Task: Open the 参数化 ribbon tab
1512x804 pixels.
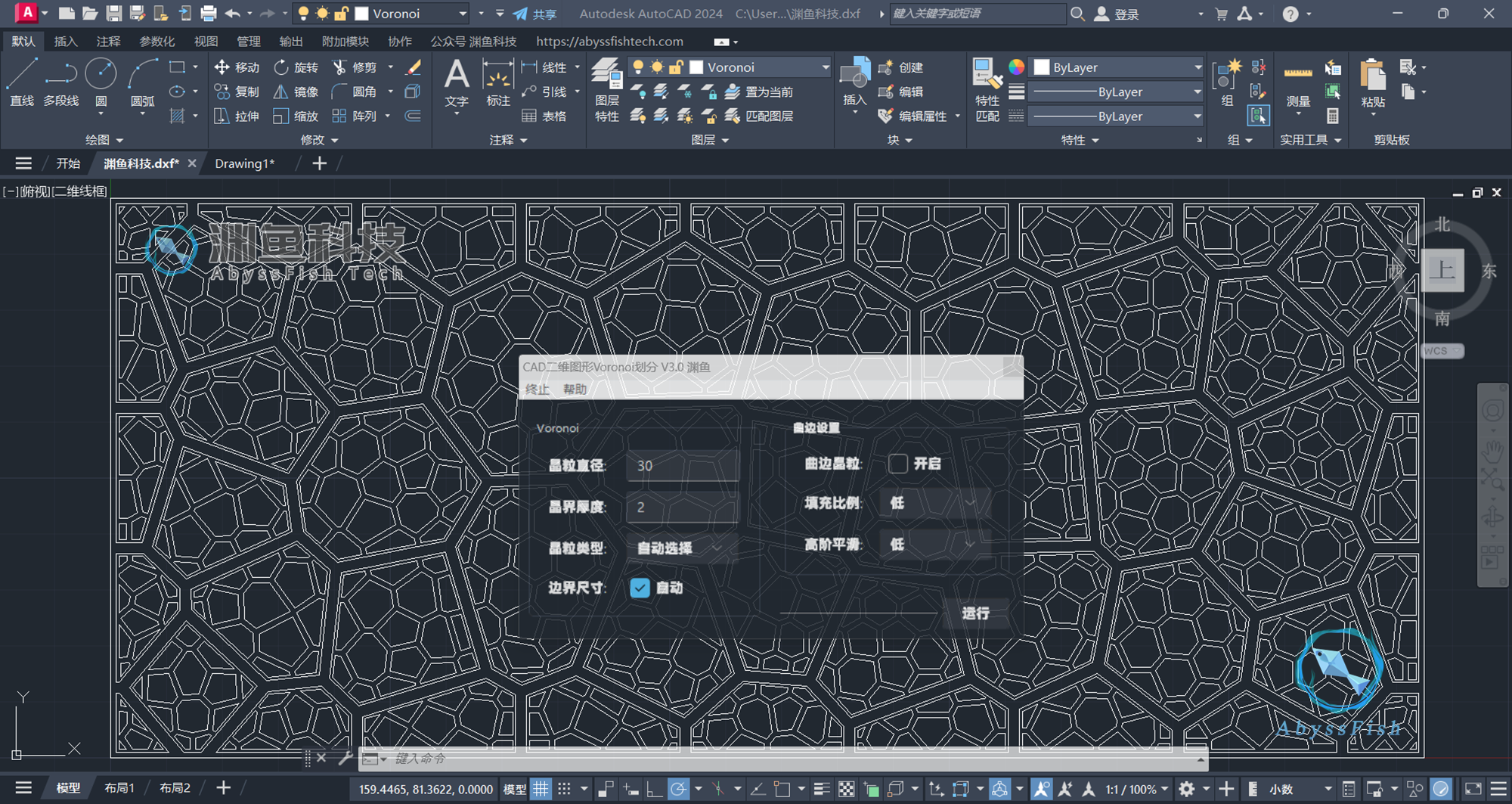Action: 157,42
